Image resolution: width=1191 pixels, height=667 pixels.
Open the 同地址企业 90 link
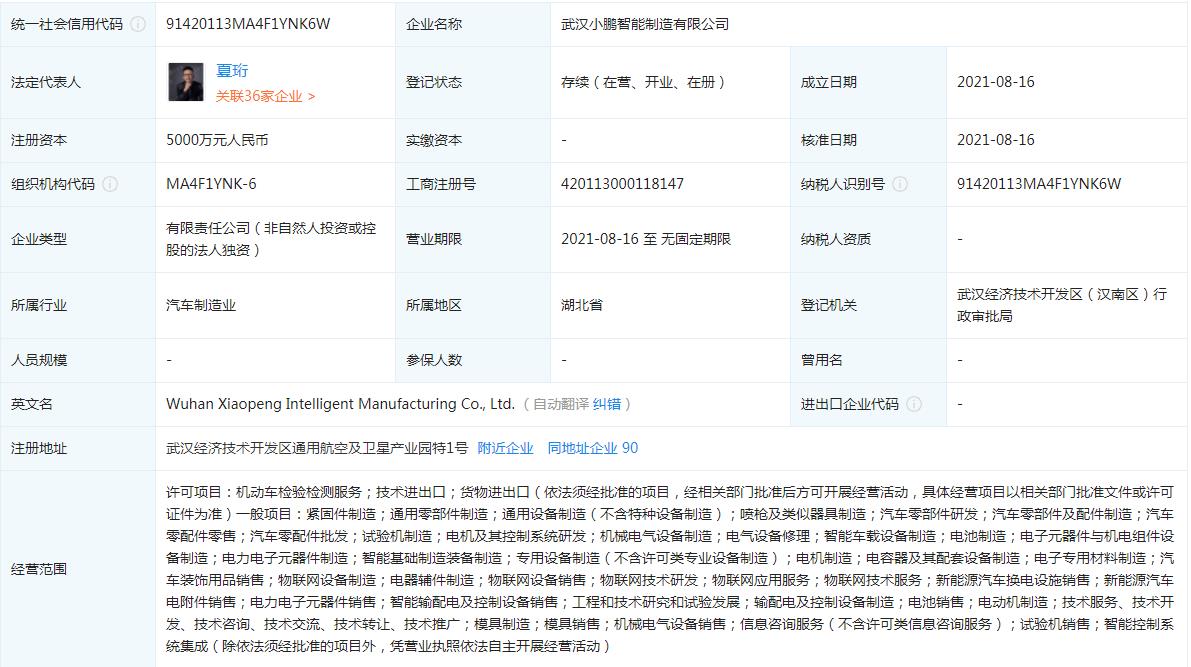[x=592, y=448]
